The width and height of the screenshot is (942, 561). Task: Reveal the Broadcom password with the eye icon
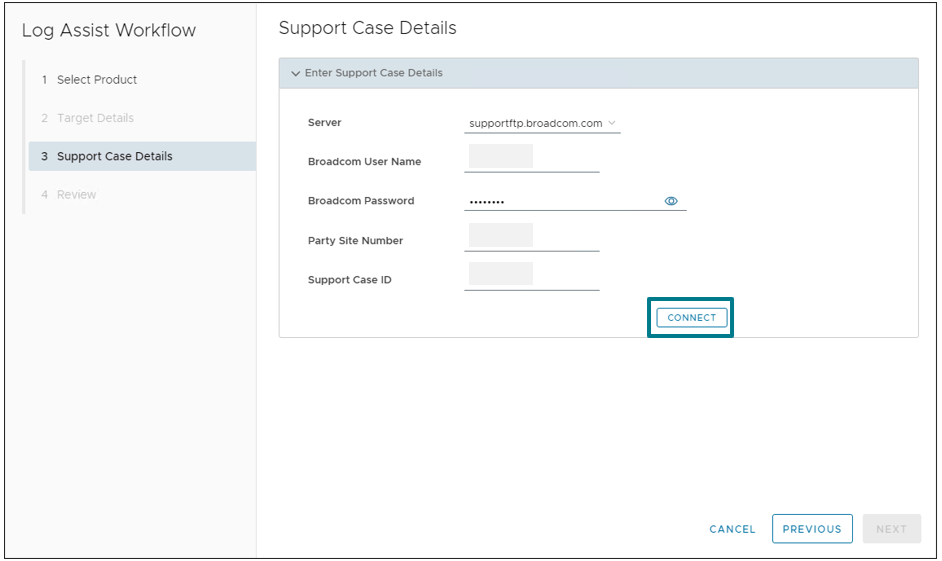(671, 201)
